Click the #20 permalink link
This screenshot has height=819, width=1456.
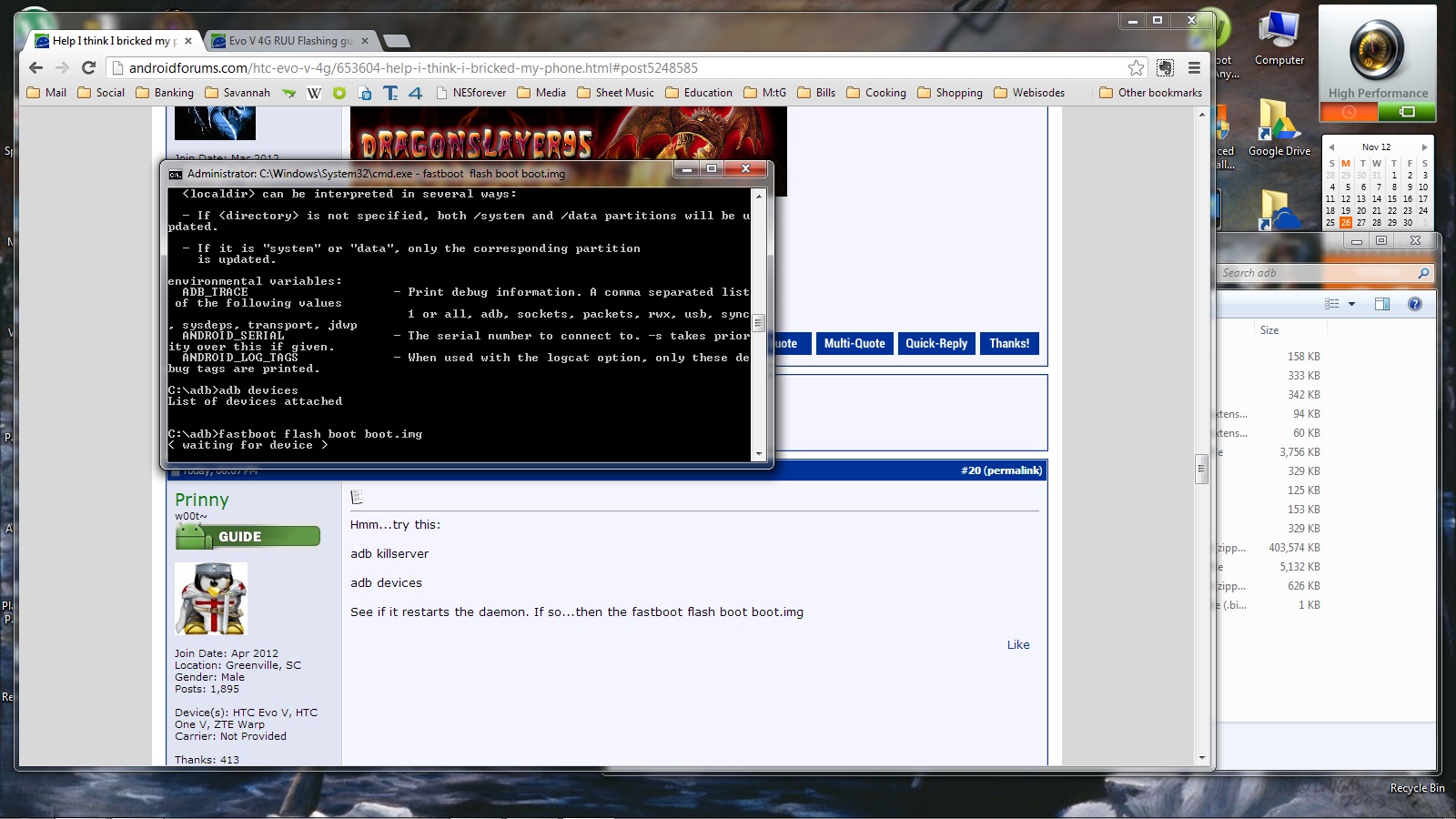1001,470
